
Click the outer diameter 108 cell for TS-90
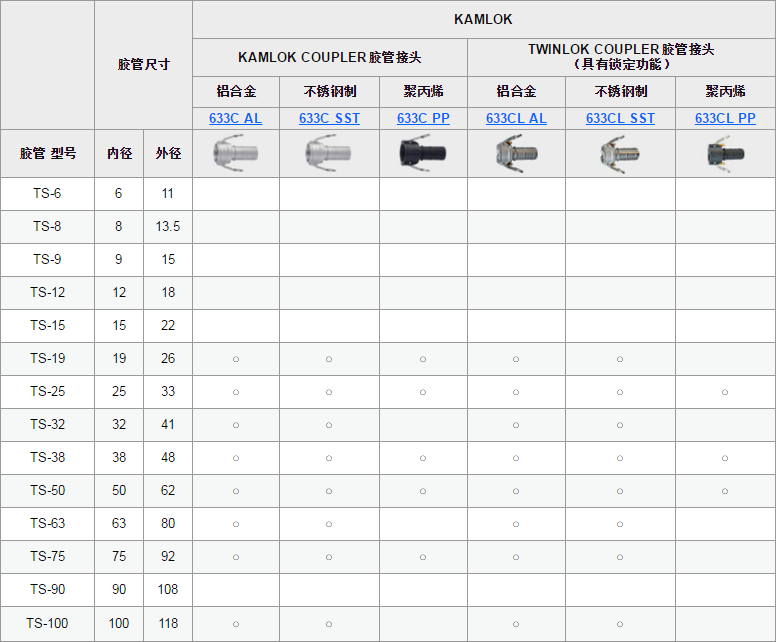pyautogui.click(x=168, y=590)
